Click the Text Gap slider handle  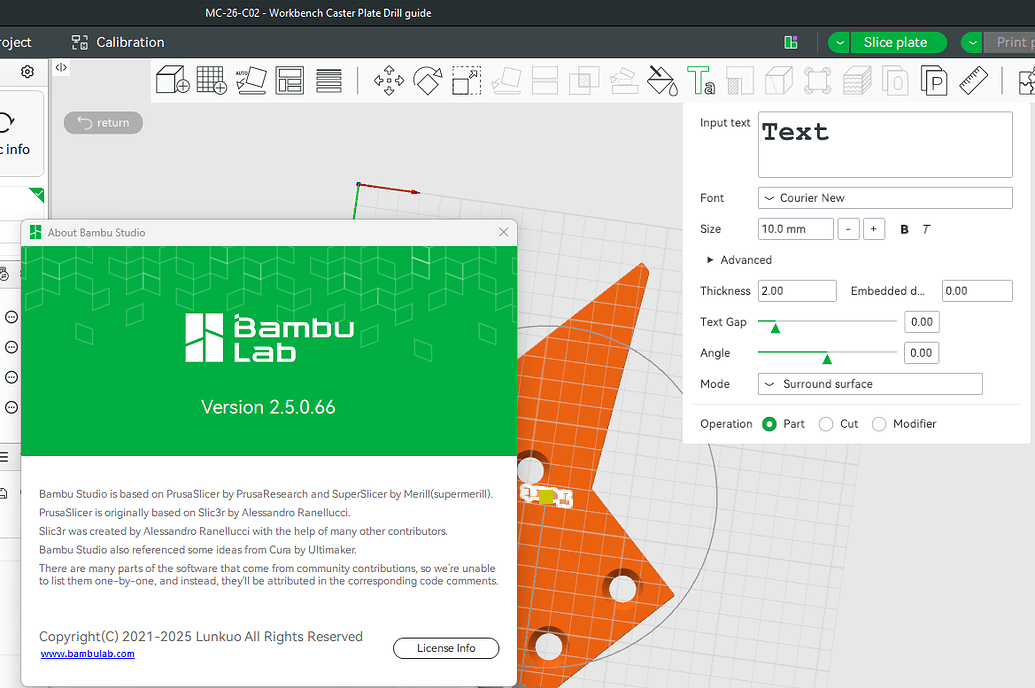pos(775,327)
